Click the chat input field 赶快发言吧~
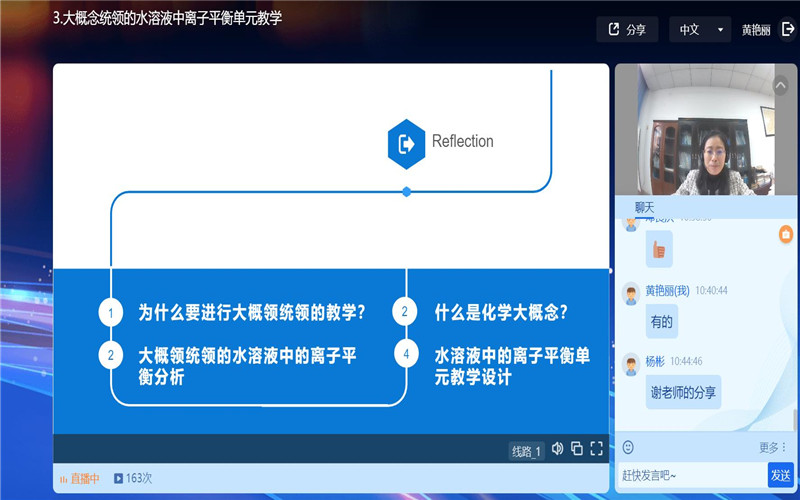Image resolution: width=800 pixels, height=500 pixels. click(690, 474)
